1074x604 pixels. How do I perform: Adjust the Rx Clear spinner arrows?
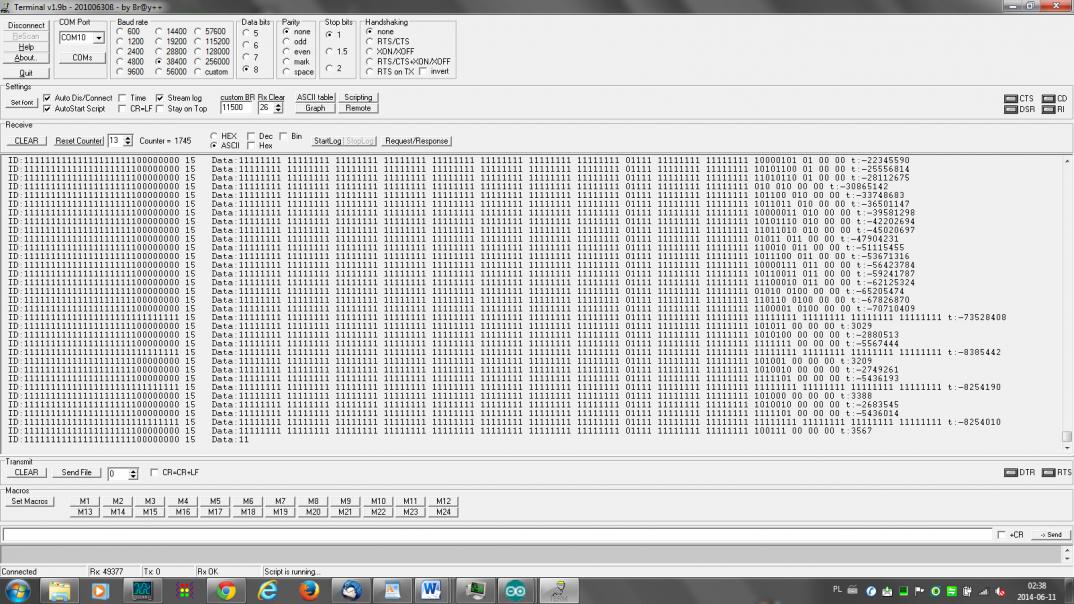click(278, 108)
